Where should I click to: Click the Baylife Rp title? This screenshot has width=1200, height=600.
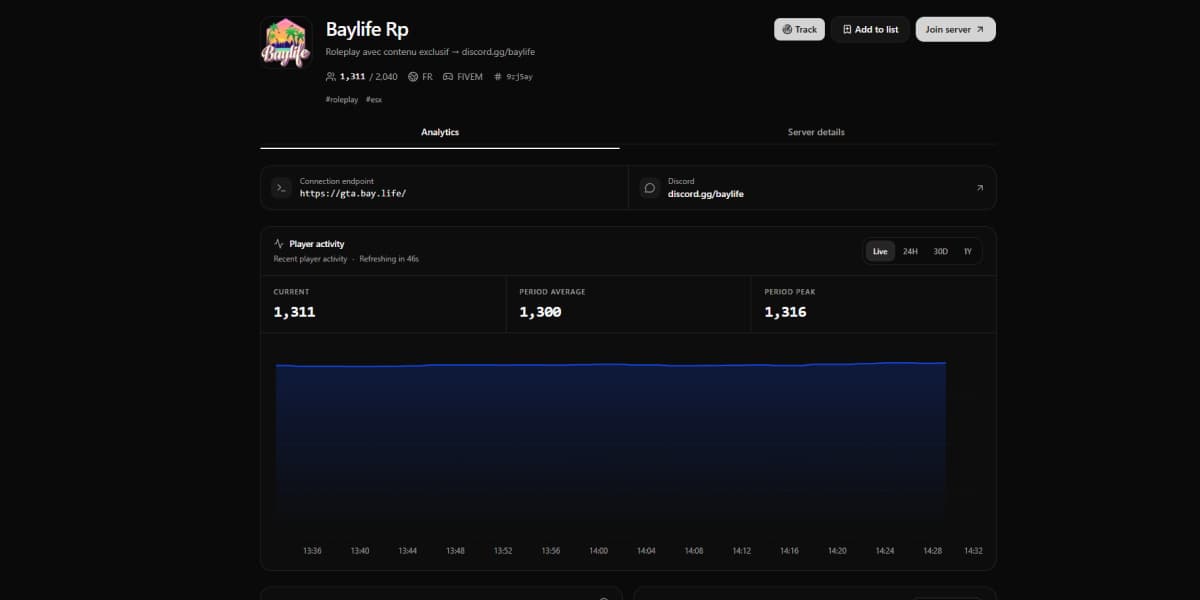click(x=367, y=29)
